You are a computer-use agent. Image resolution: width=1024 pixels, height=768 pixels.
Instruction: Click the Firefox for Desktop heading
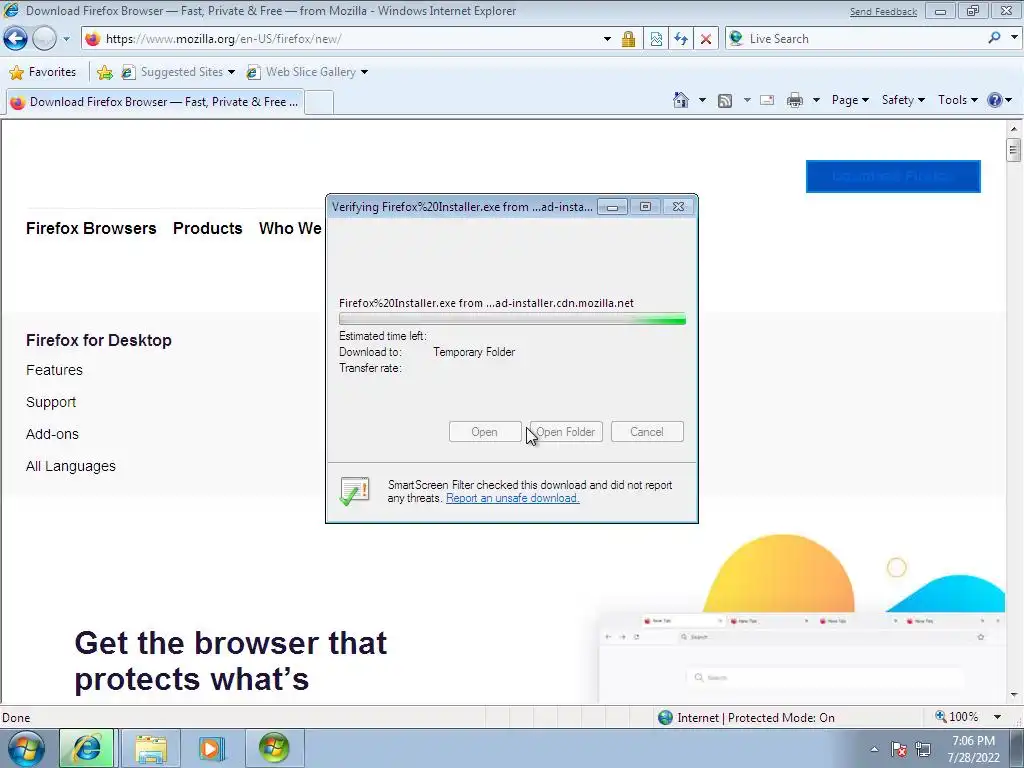[99, 340]
